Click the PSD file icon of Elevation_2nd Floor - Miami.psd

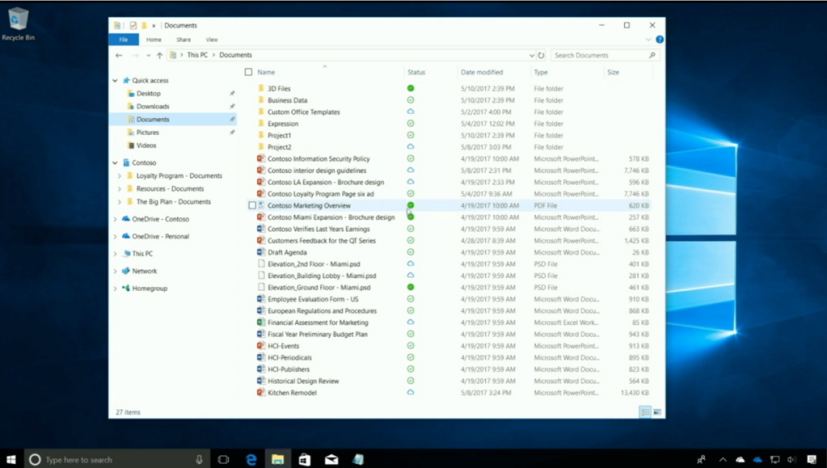tap(261, 263)
